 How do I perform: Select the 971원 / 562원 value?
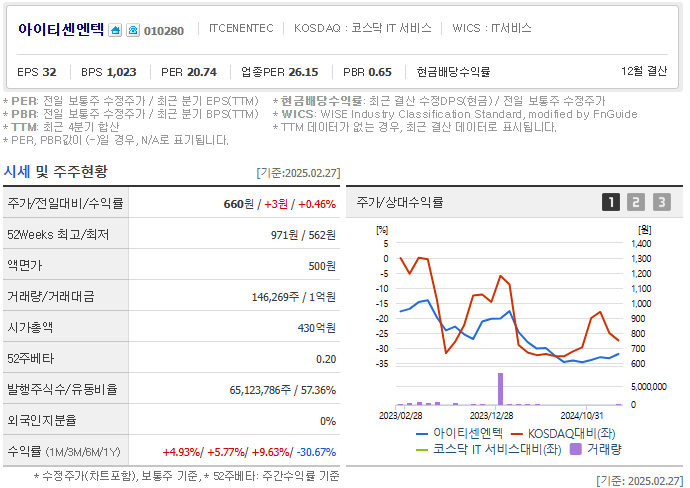pos(303,235)
